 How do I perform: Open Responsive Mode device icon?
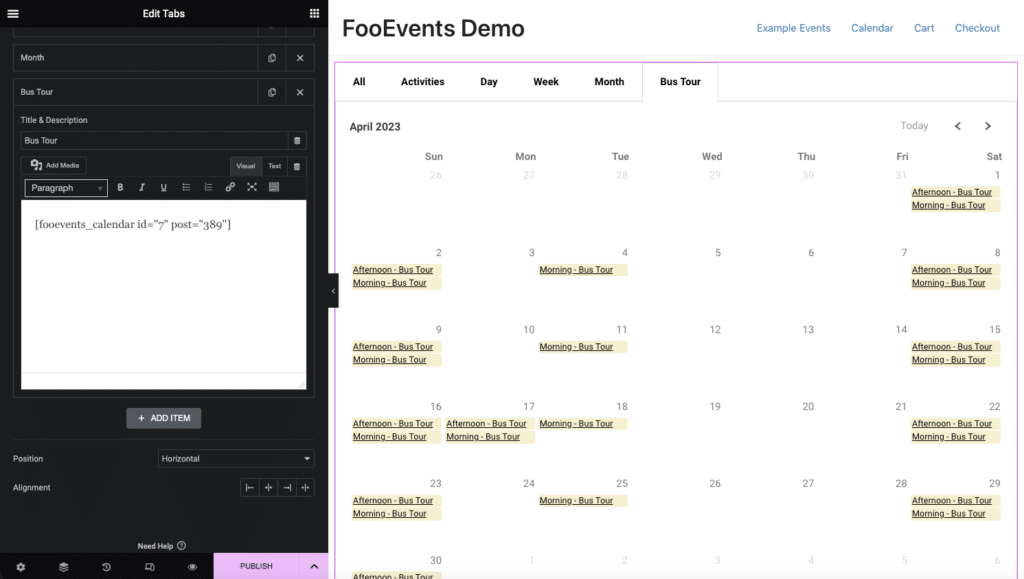pos(149,566)
